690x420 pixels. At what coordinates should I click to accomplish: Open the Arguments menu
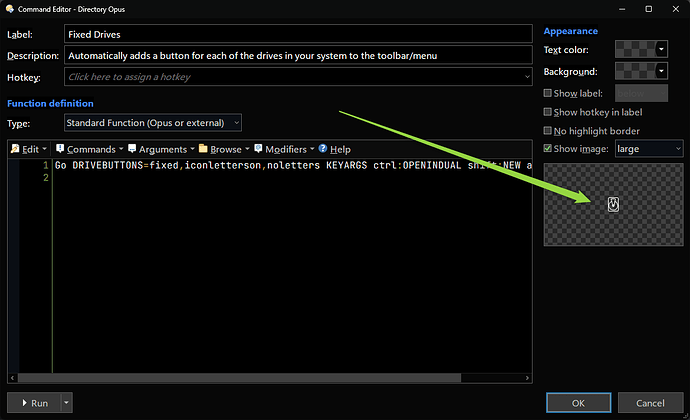161,149
